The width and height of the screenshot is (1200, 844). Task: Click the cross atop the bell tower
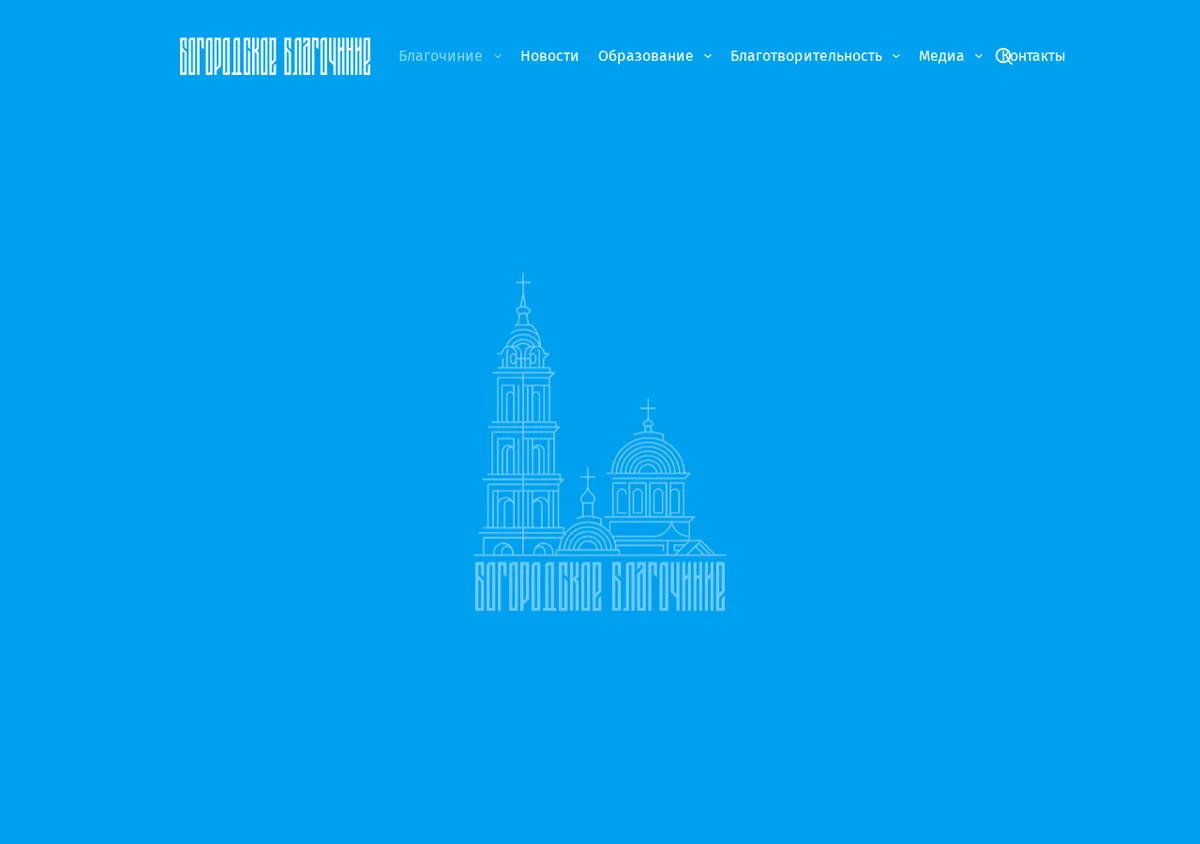pyautogui.click(x=522, y=284)
